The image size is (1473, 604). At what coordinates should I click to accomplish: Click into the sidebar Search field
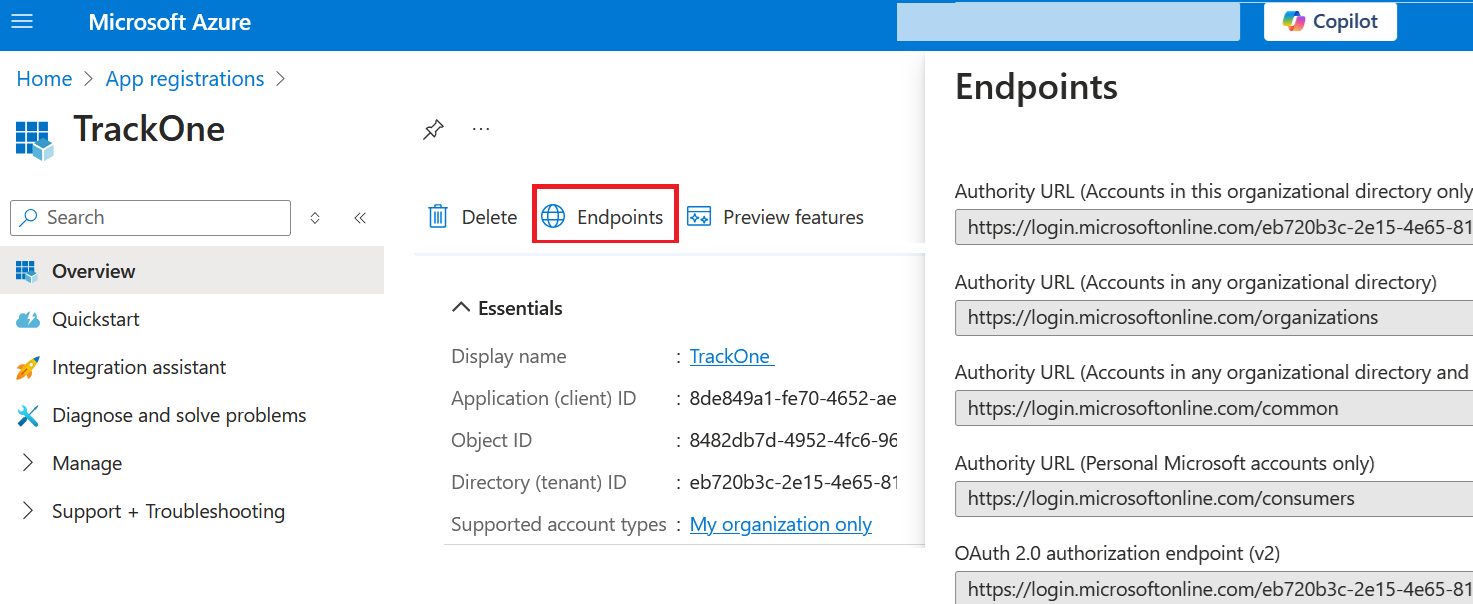[x=150, y=217]
